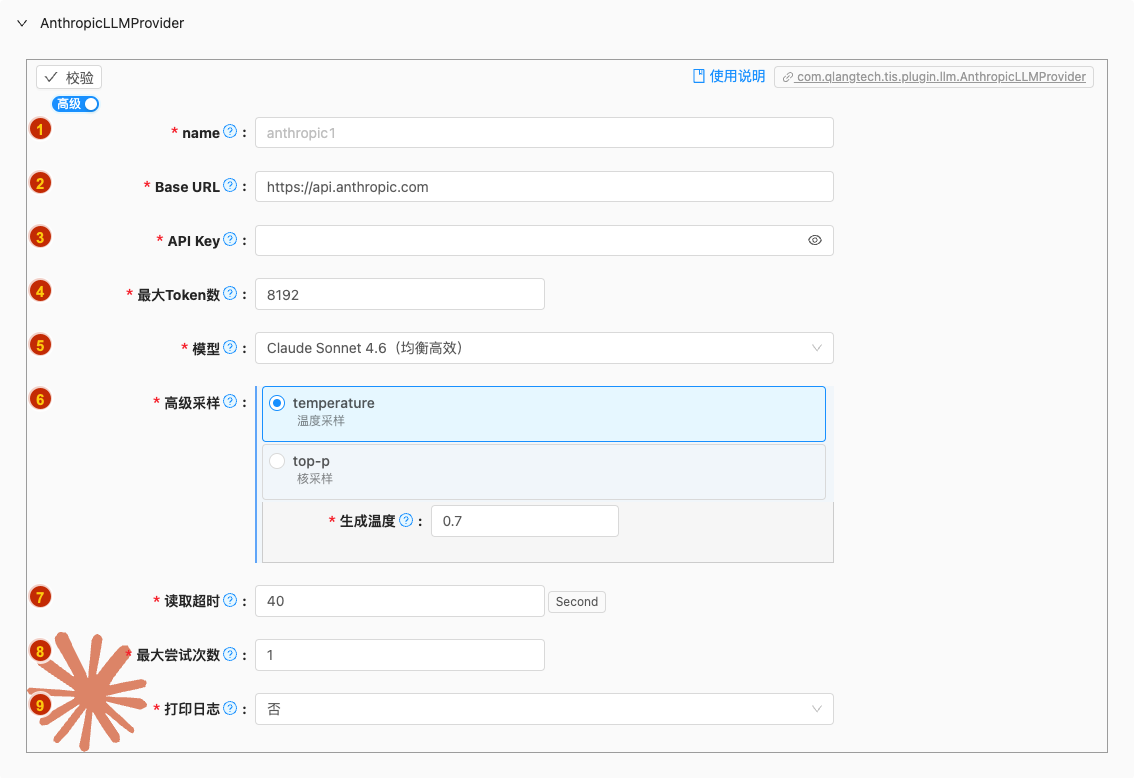Click the name input field
1134x778 pixels.
544,132
